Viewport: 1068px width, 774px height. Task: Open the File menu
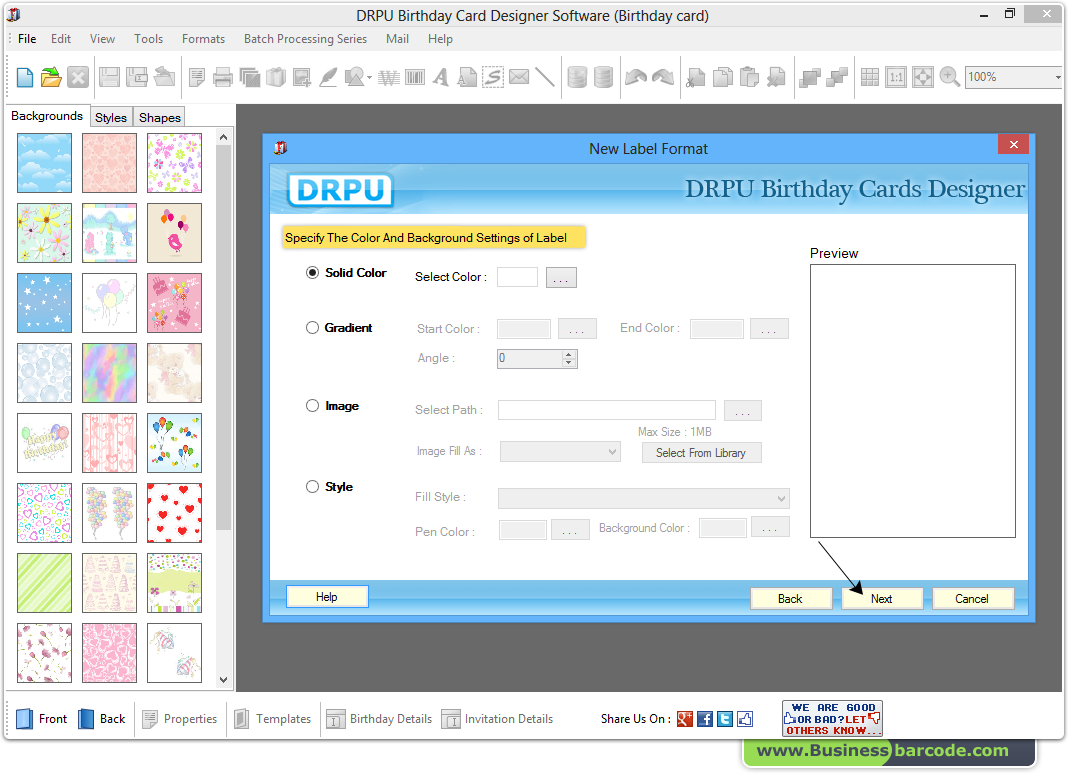27,39
